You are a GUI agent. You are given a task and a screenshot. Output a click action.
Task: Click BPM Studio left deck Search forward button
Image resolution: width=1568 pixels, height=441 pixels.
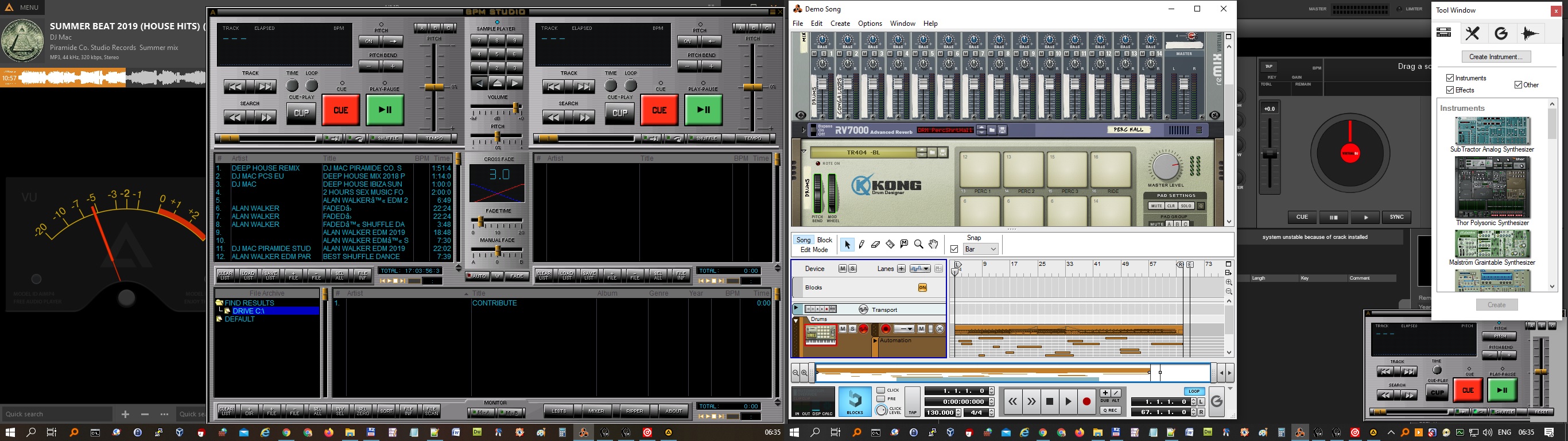point(265,117)
